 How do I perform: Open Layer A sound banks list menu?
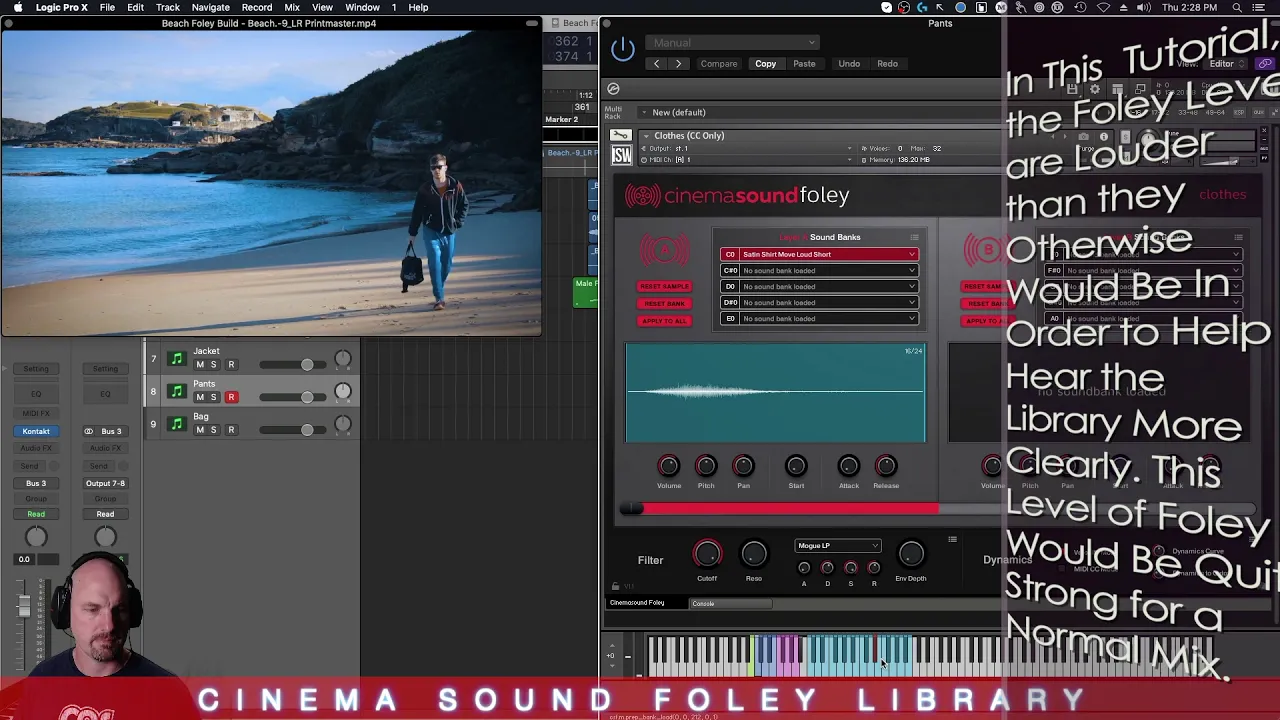pyautogui.click(x=914, y=237)
